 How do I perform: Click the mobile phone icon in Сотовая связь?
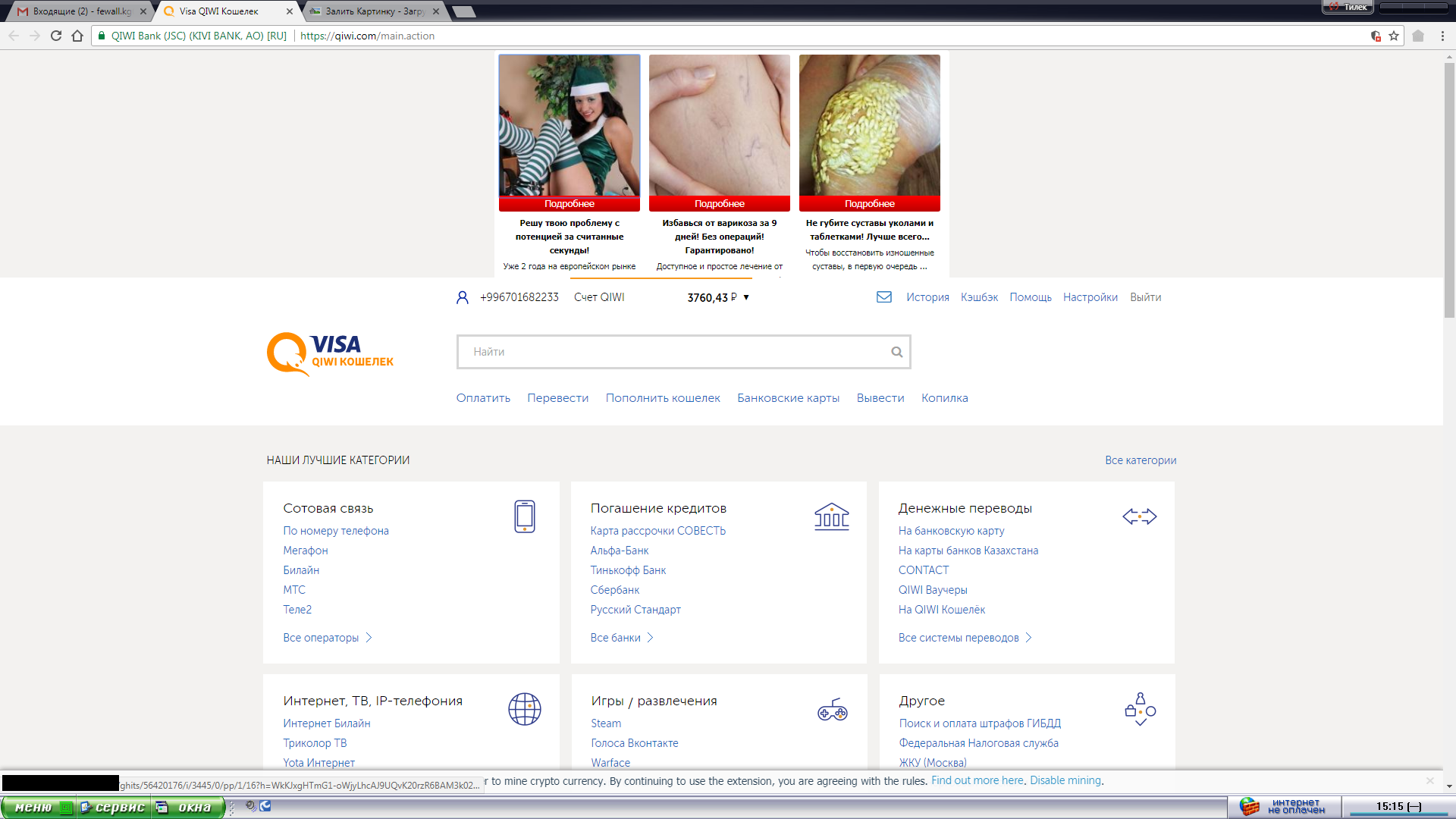525,516
